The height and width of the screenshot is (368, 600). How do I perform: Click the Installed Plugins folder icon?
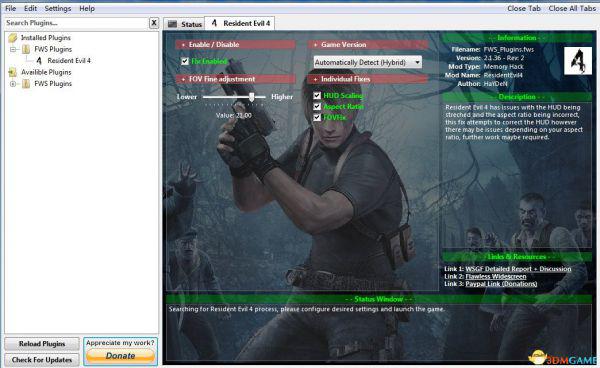tap(13, 38)
